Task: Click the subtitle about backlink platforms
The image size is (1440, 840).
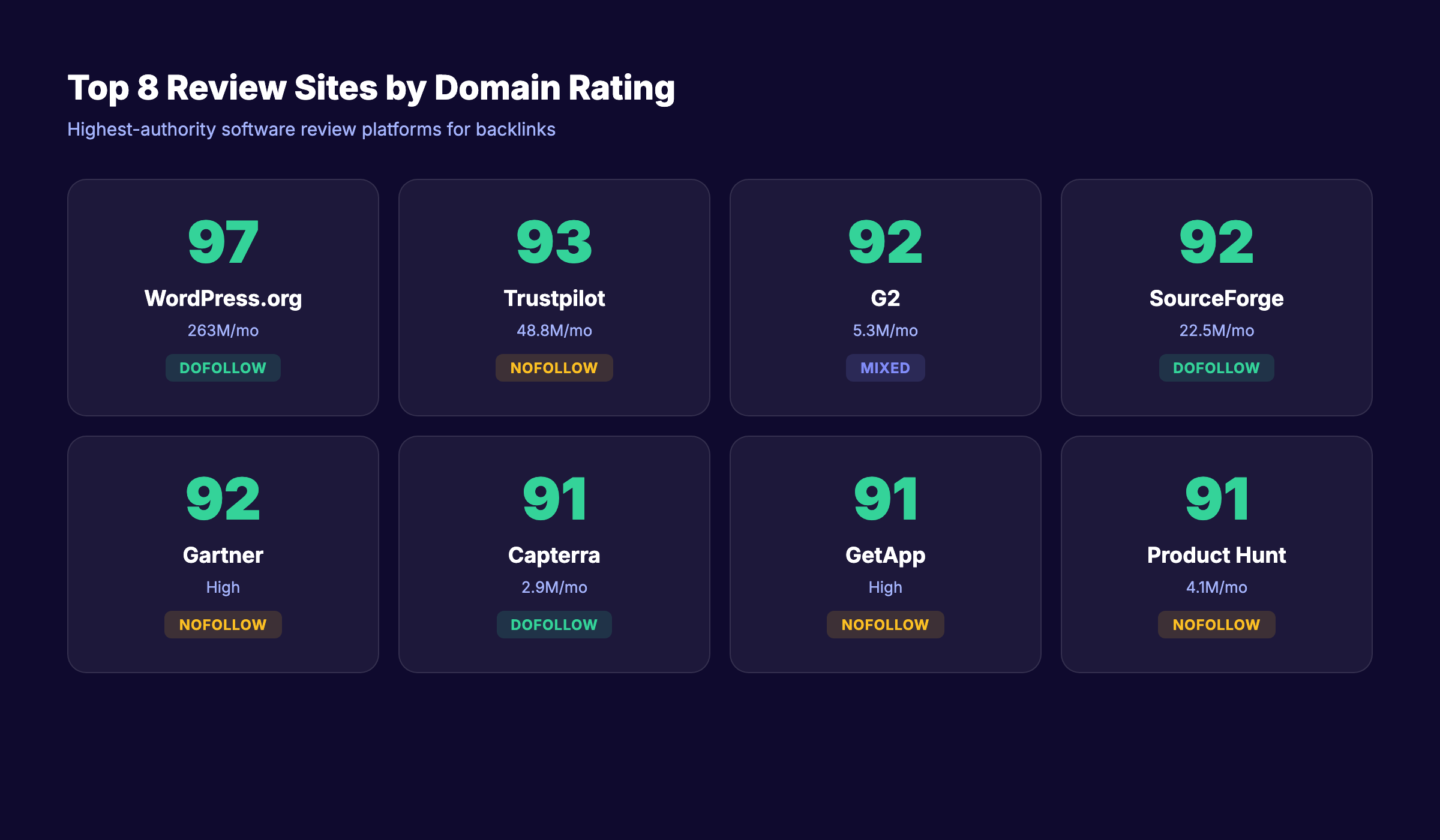Action: tap(311, 129)
